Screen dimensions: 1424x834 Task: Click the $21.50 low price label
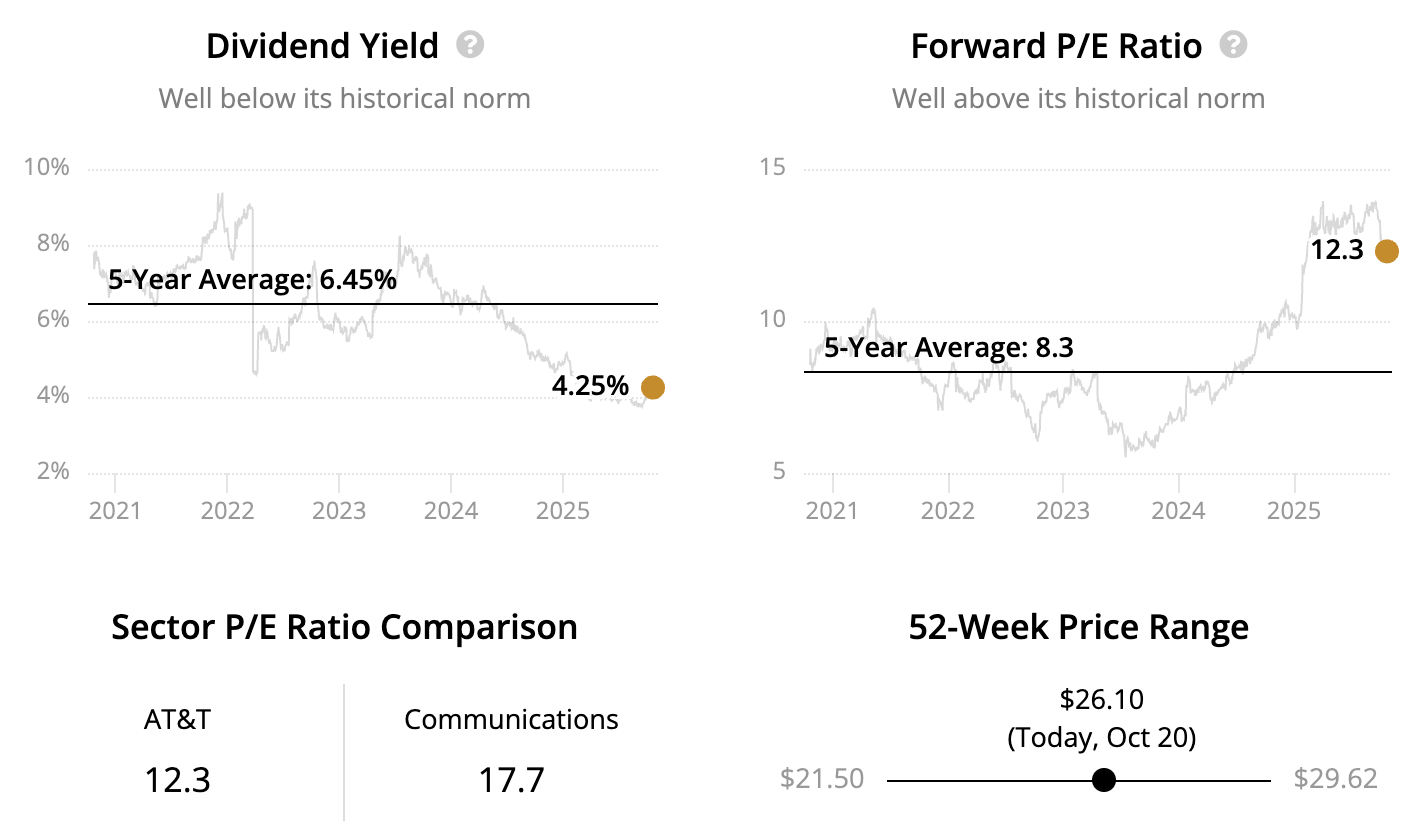click(821, 779)
